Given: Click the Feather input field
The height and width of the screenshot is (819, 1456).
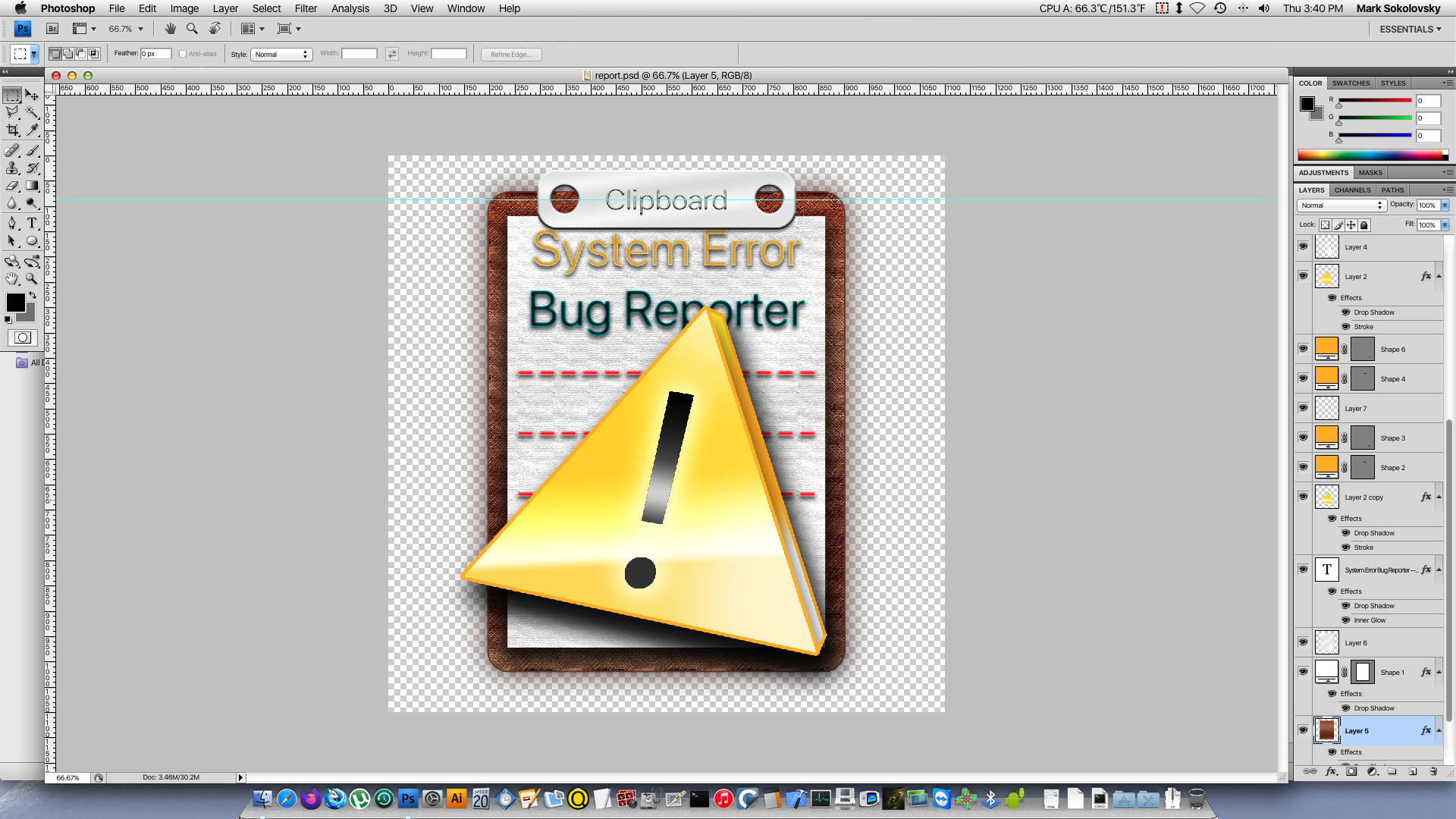Looking at the screenshot, I should [155, 54].
